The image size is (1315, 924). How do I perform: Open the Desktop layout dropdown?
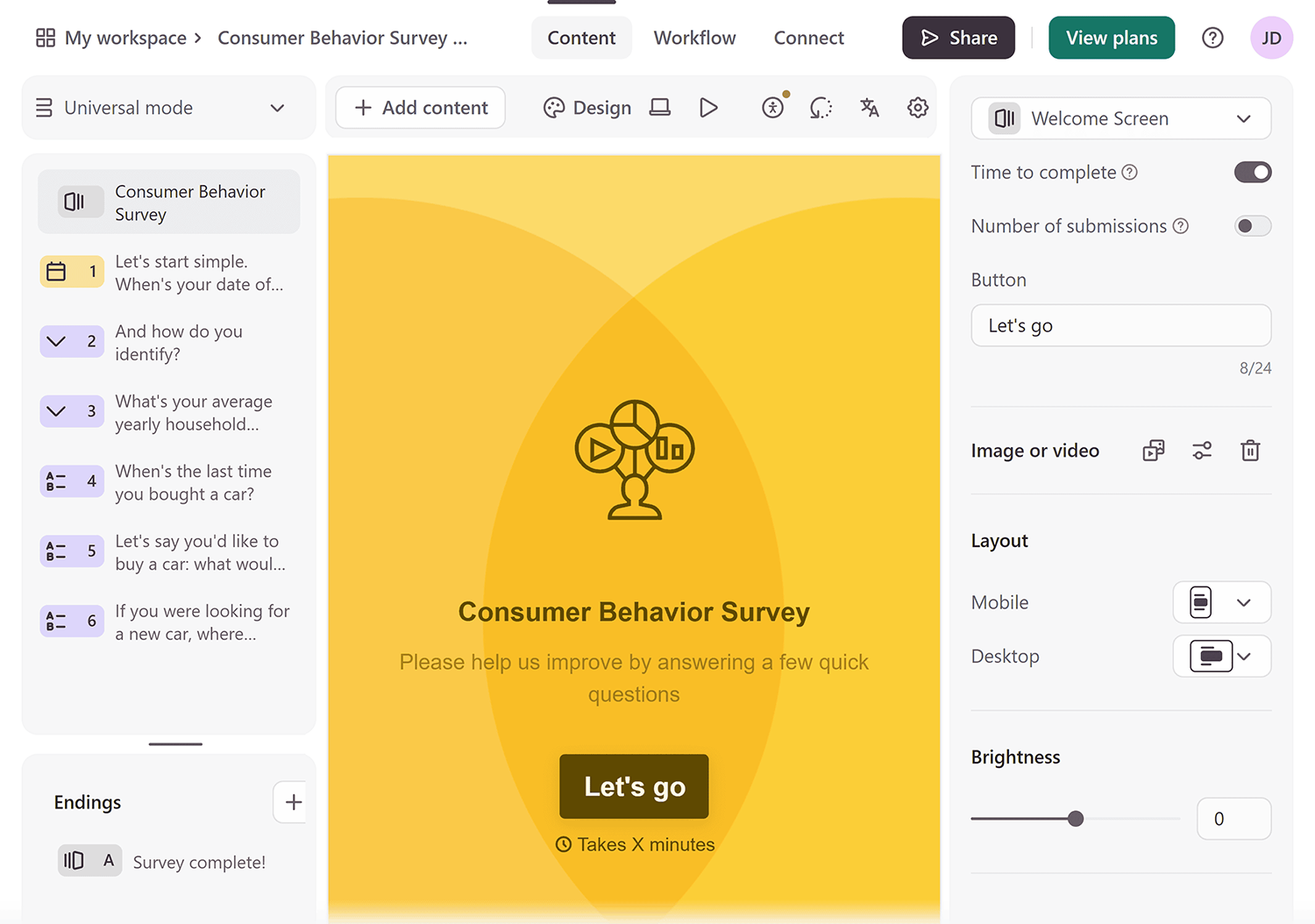tap(1222, 656)
